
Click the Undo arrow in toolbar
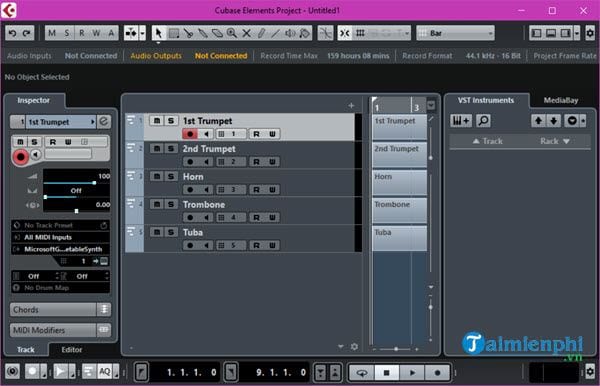click(12, 33)
